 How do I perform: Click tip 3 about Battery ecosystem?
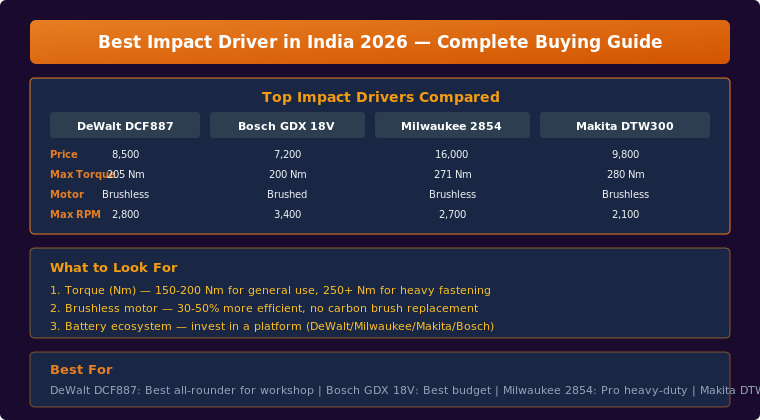click(x=272, y=327)
